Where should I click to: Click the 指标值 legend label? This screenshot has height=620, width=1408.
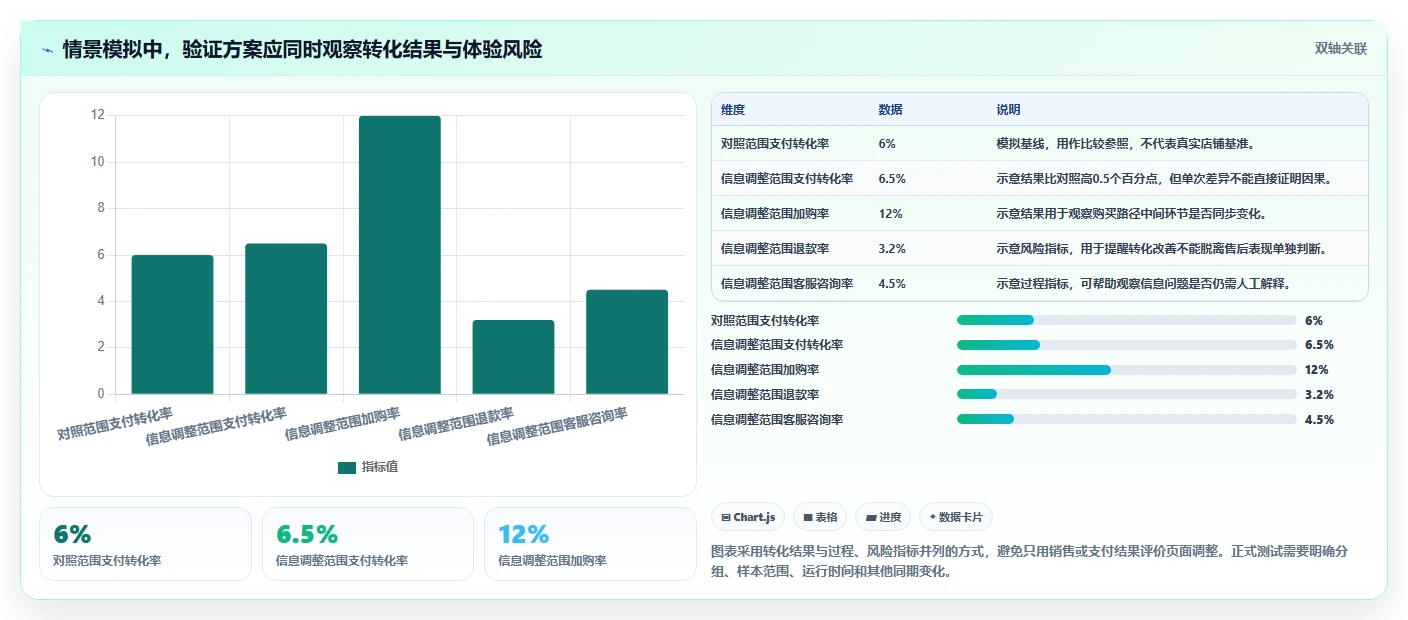click(x=380, y=467)
